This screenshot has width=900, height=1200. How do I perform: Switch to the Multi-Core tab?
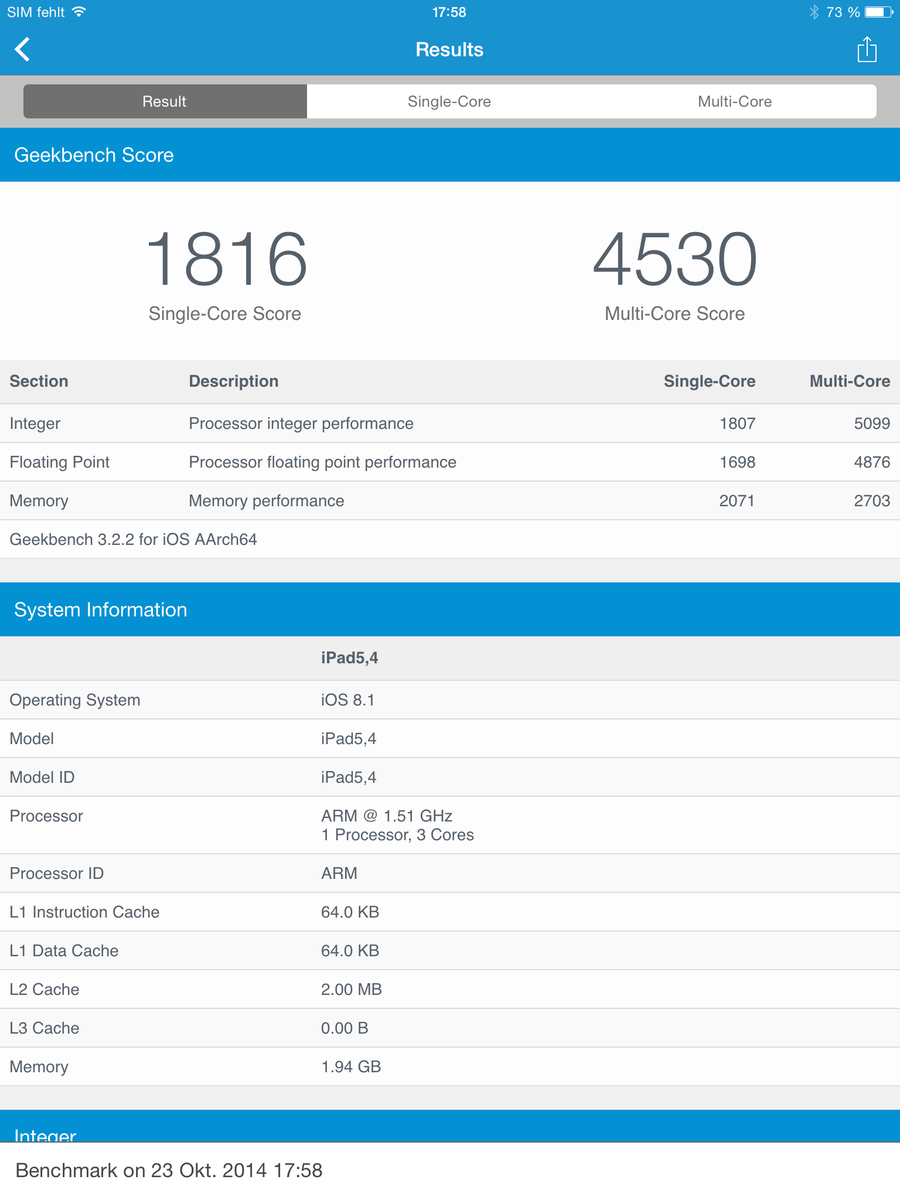coord(734,101)
